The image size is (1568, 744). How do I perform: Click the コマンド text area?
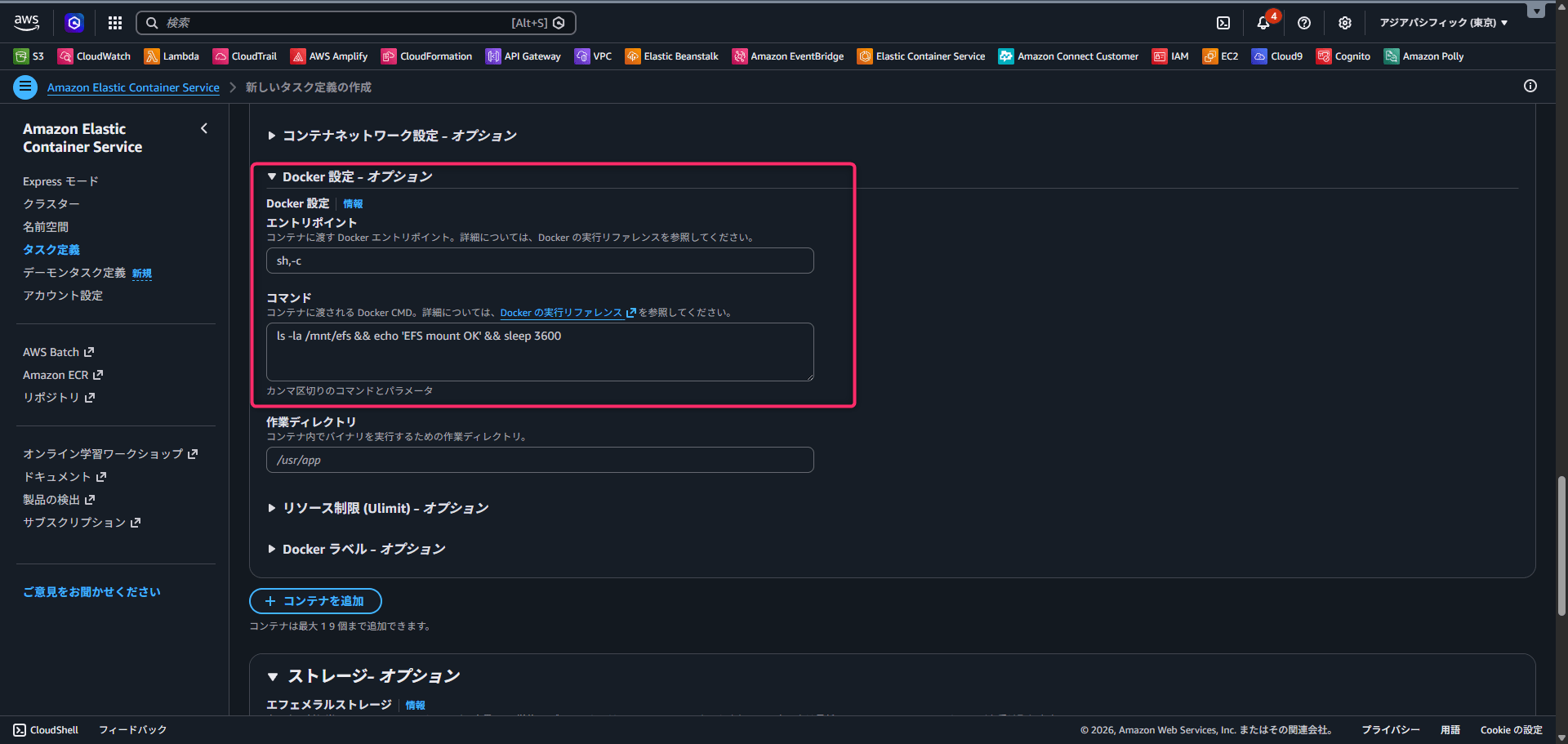click(540, 352)
